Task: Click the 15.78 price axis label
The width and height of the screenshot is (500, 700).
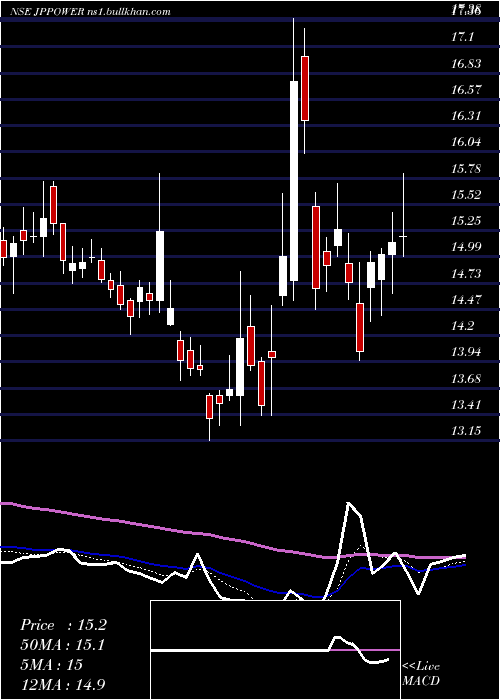Action: click(466, 169)
